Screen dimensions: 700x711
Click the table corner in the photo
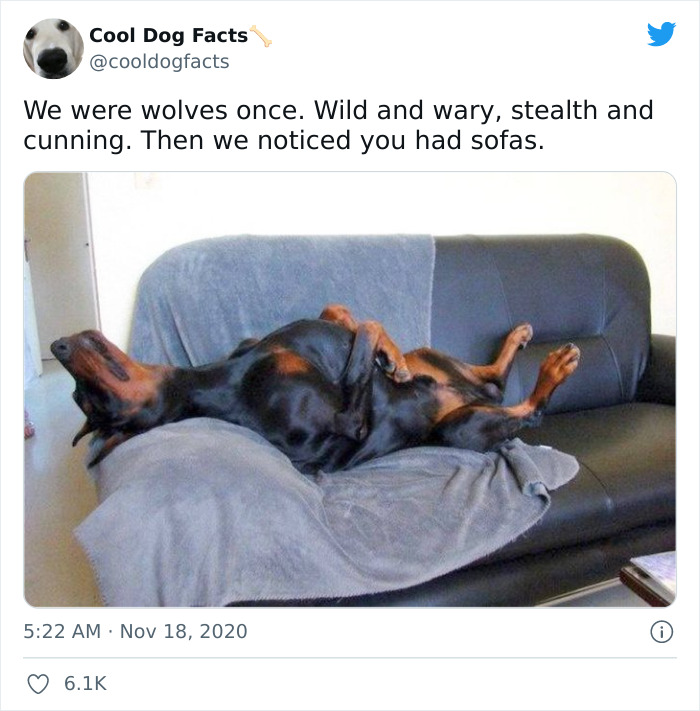[x=648, y=579]
